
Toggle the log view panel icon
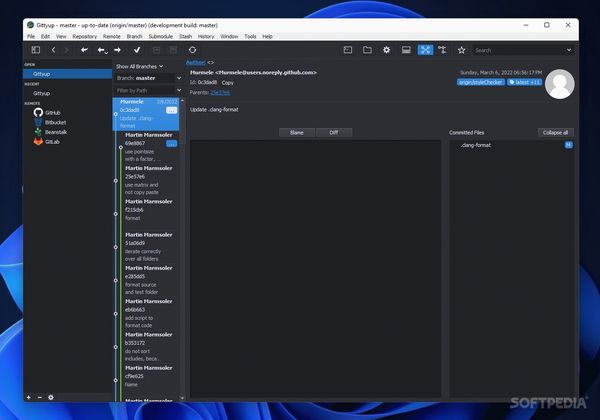coord(406,49)
